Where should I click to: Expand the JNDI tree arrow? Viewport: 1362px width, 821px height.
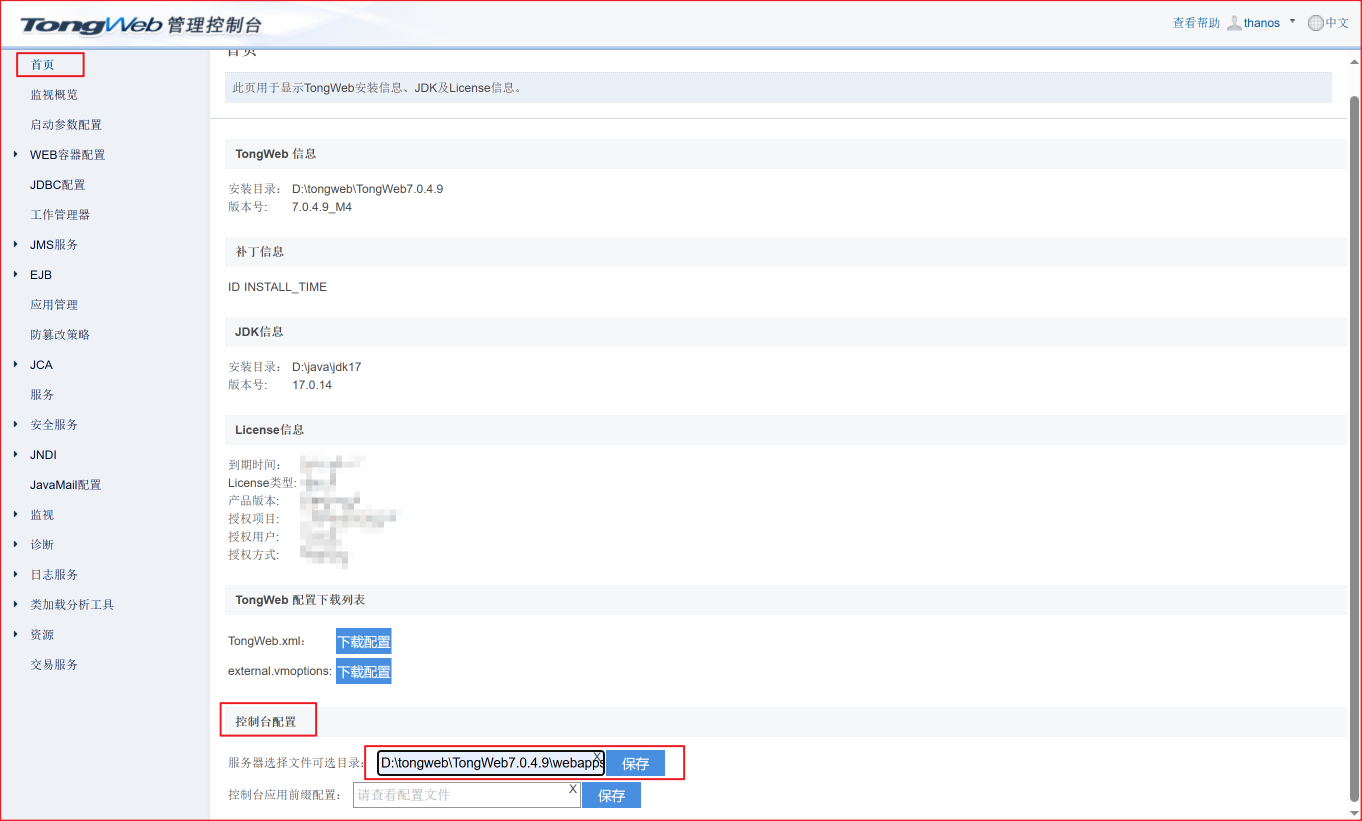[x=15, y=454]
